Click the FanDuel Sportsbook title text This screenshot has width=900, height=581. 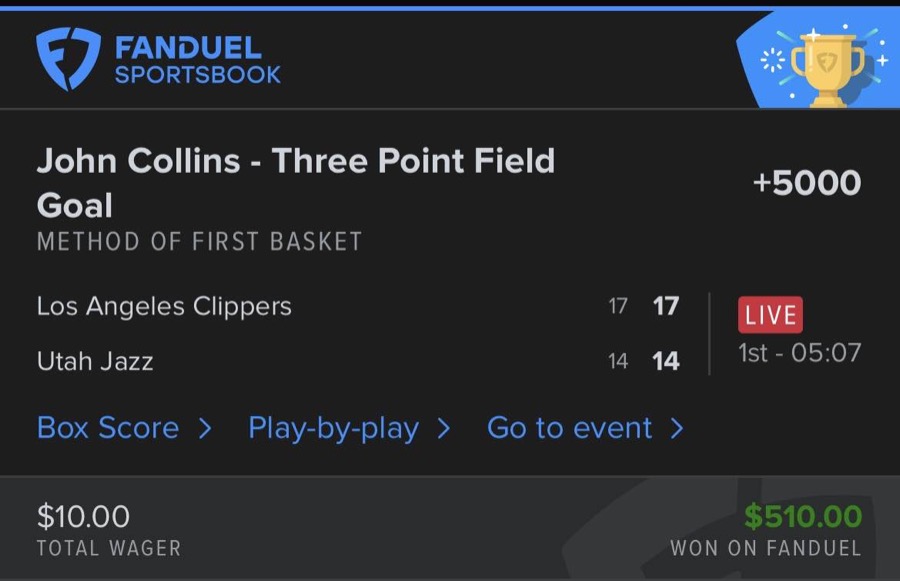point(198,60)
